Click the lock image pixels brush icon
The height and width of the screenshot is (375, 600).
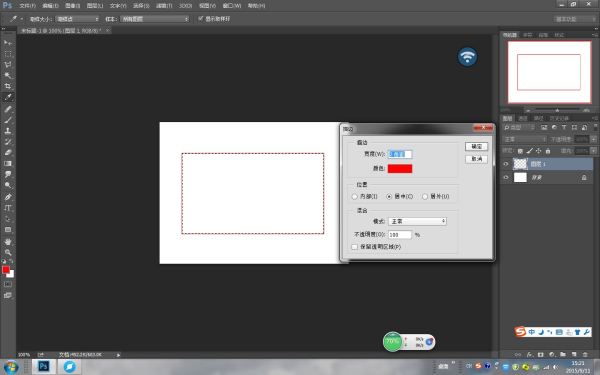pyautogui.click(x=530, y=151)
